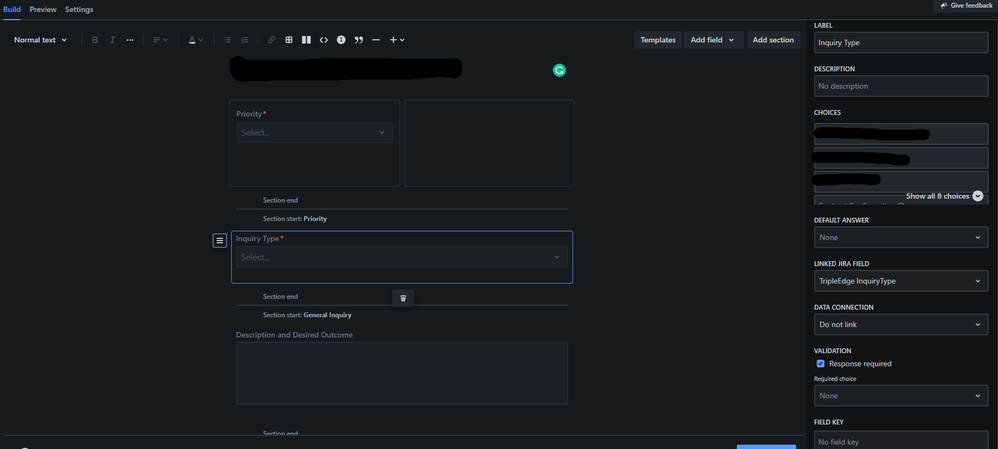Insert a bullet list
The height and width of the screenshot is (449, 998).
click(227, 39)
